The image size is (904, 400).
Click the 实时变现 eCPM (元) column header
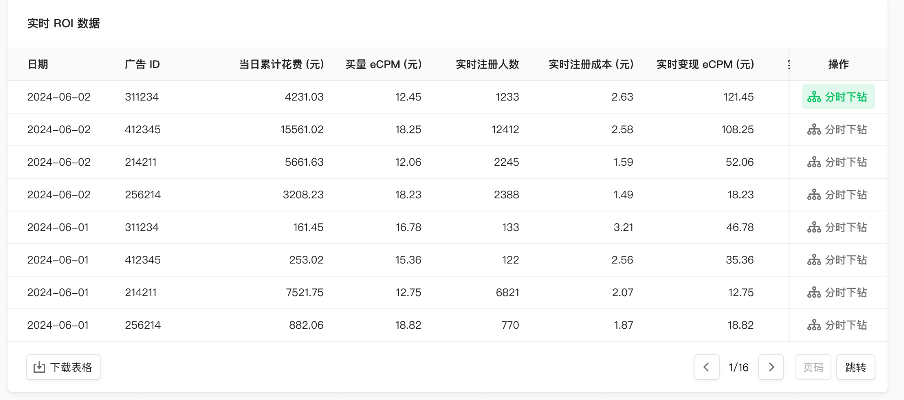(x=705, y=65)
